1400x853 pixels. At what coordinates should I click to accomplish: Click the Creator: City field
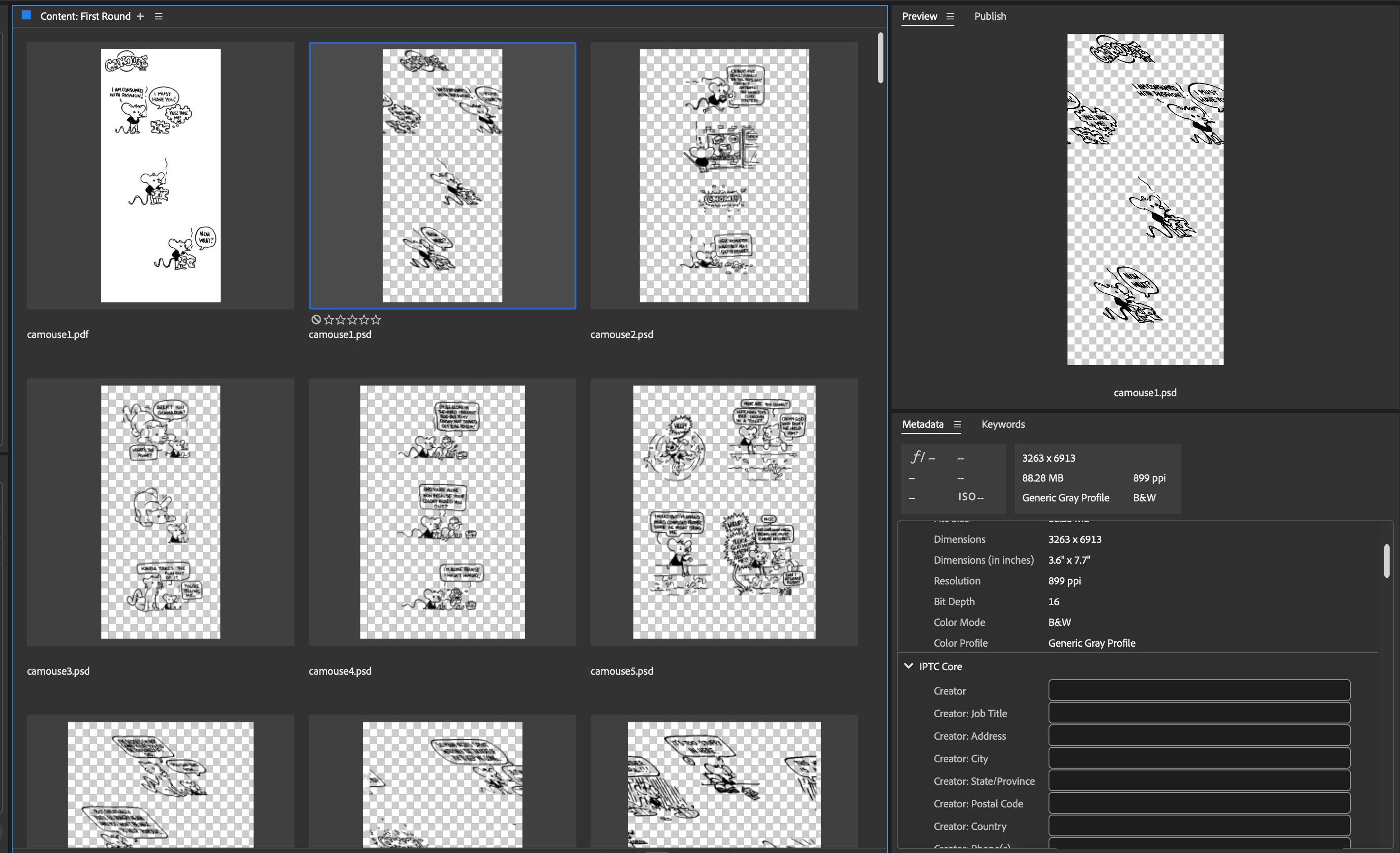click(x=1199, y=758)
